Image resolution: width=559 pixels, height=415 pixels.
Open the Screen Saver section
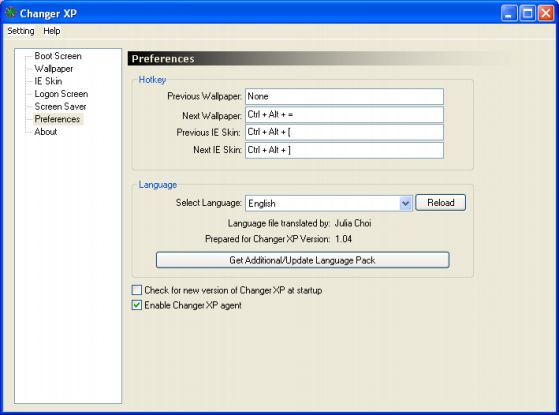click(x=60, y=106)
